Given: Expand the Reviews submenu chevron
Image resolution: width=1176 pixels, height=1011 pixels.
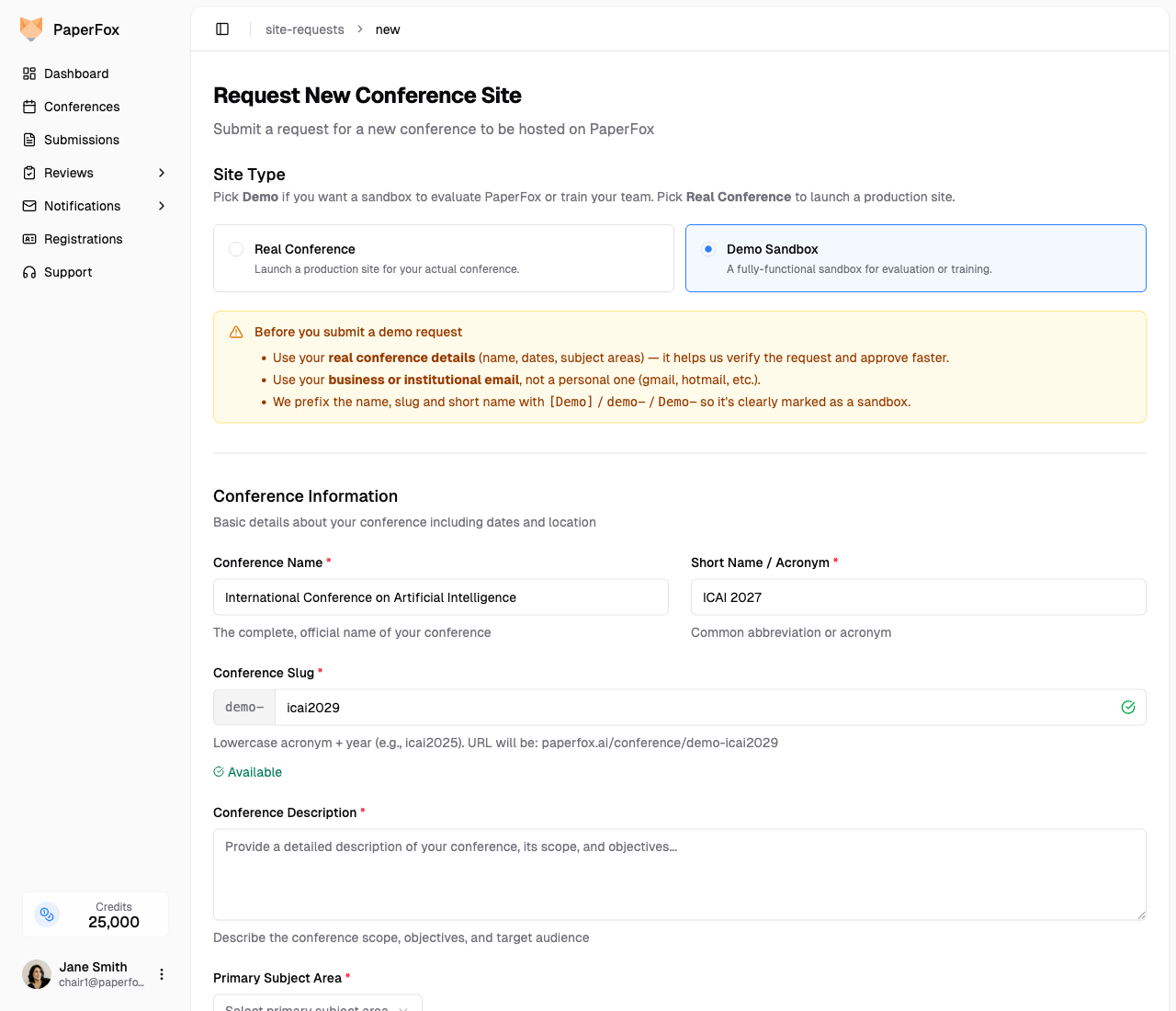Looking at the screenshot, I should coord(162,173).
